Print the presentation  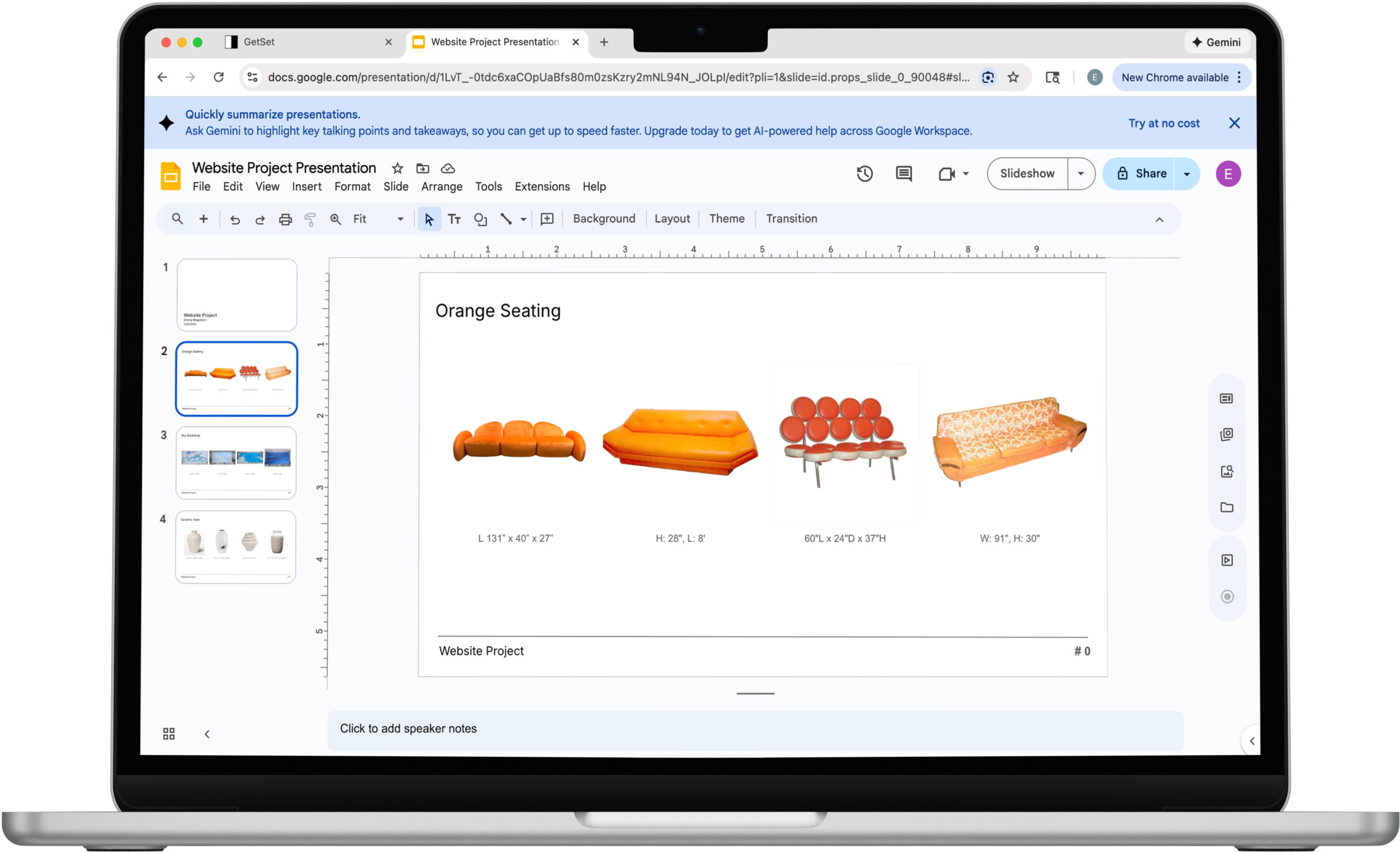[285, 219]
